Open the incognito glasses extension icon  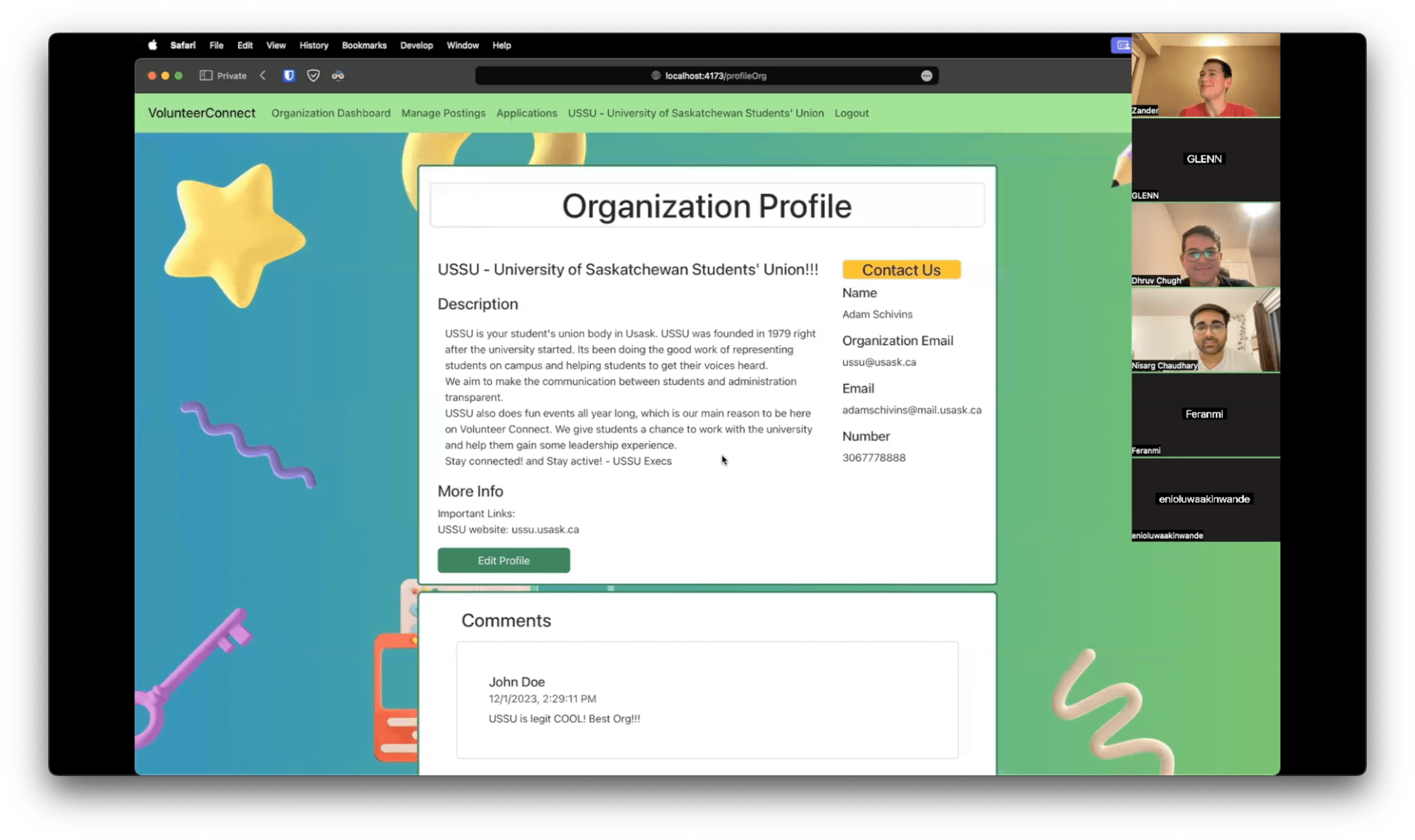pyautogui.click(x=339, y=75)
